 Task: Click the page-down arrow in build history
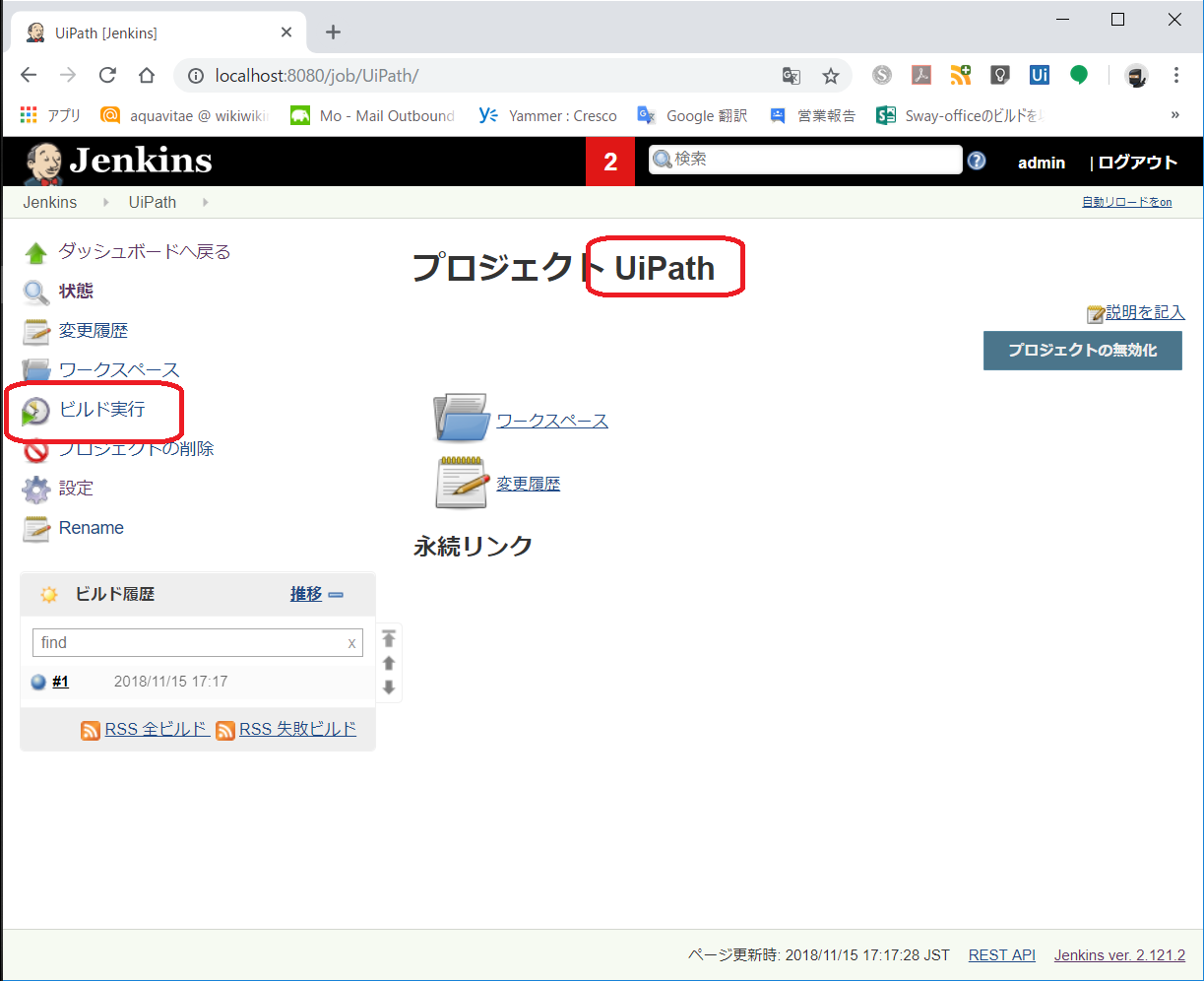click(x=389, y=687)
